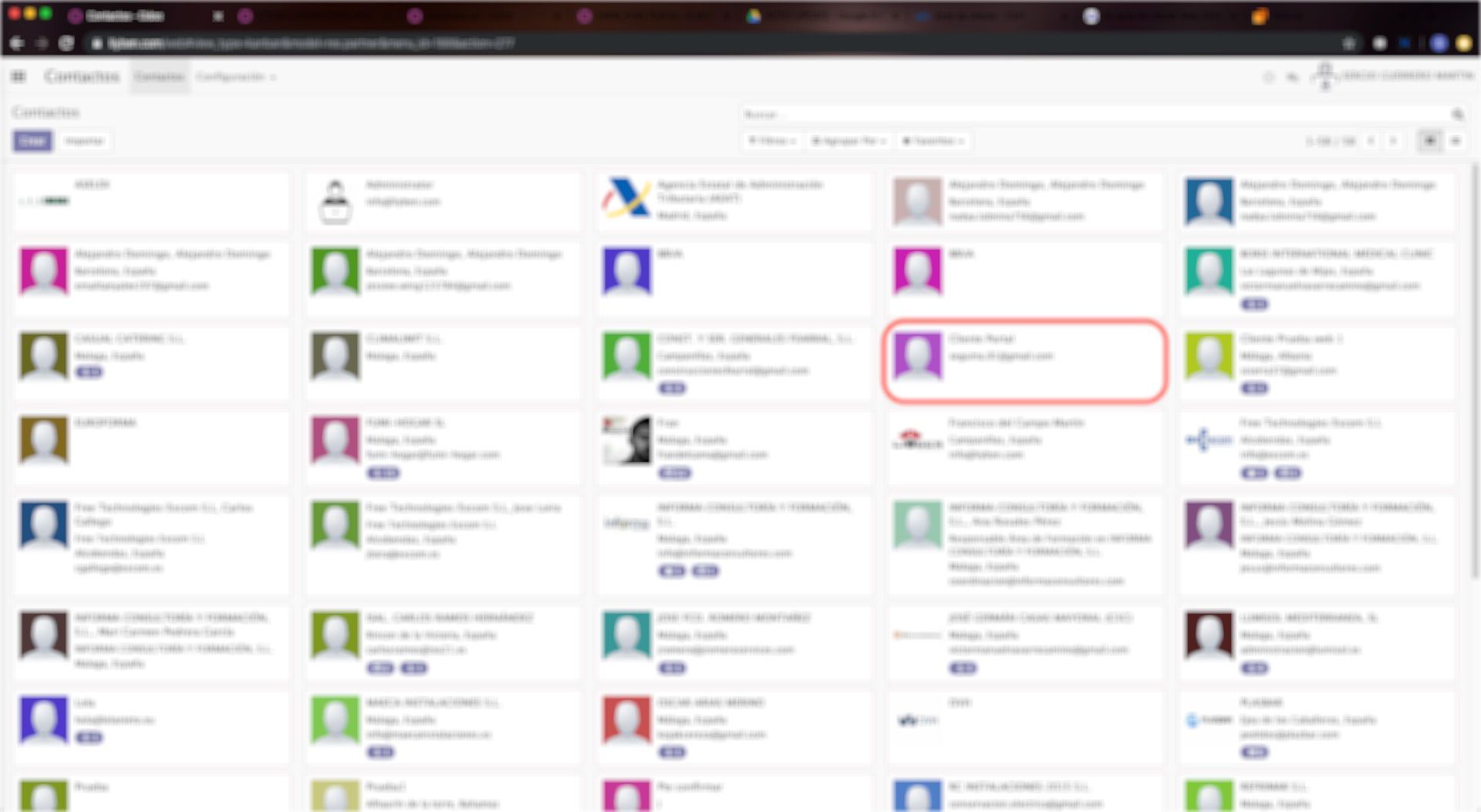Viewport: 1481px width, 812px height.
Task: Go to previous page of contacts
Action: [1371, 141]
